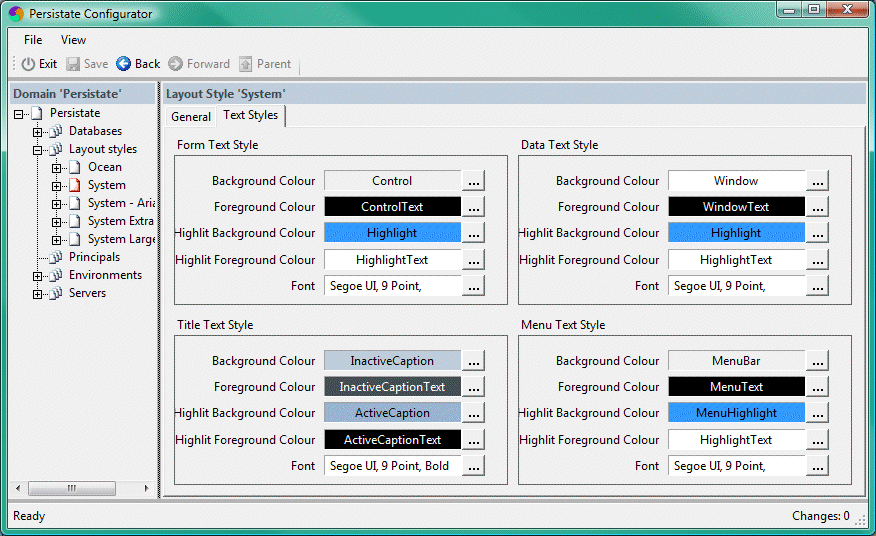This screenshot has height=536, width=876.
Task: Click the Environments node icon
Action: [x=55, y=275]
